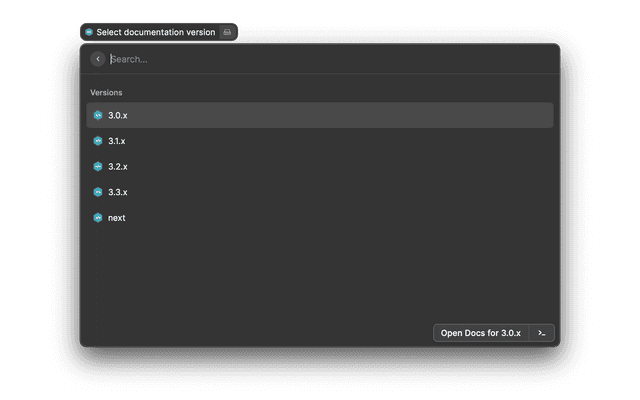
Task: Click the 3.2.x version icon
Action: tap(98, 166)
